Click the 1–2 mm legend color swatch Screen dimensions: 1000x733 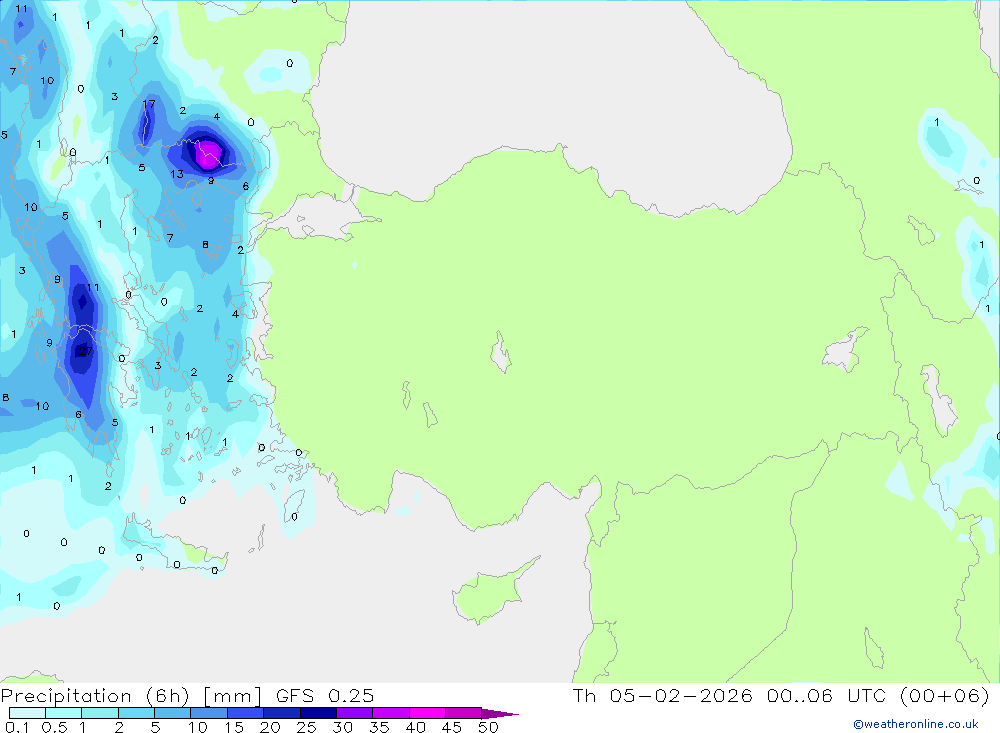[x=100, y=713]
